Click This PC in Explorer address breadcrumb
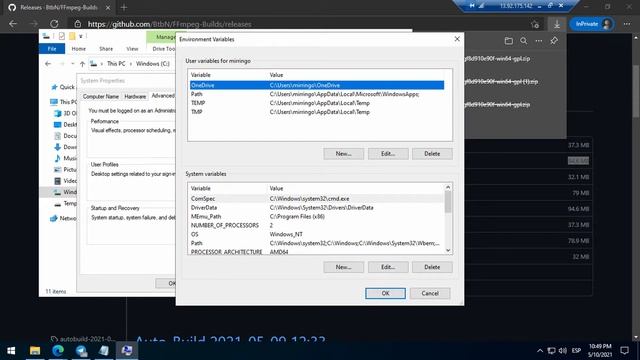This screenshot has height=360, width=640. pyautogui.click(x=116, y=64)
